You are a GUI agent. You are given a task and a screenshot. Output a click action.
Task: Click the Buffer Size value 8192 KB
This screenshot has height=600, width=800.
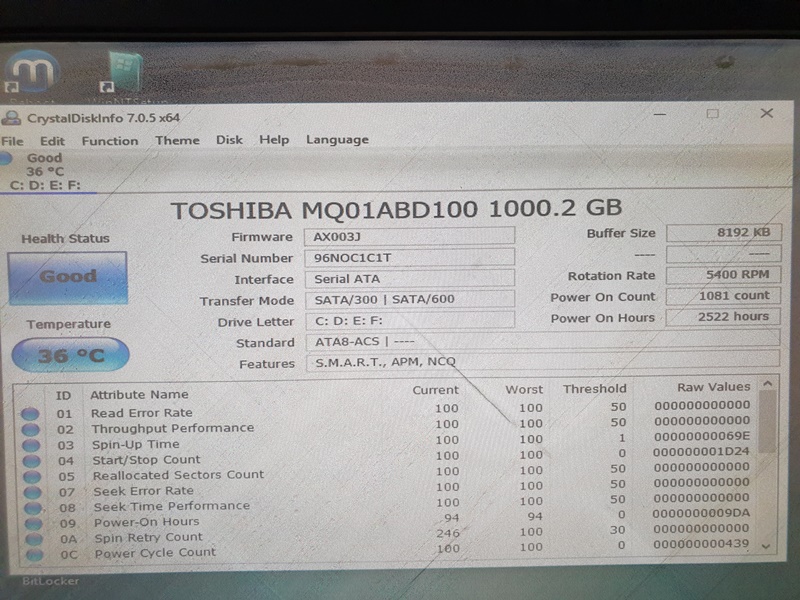pos(723,233)
